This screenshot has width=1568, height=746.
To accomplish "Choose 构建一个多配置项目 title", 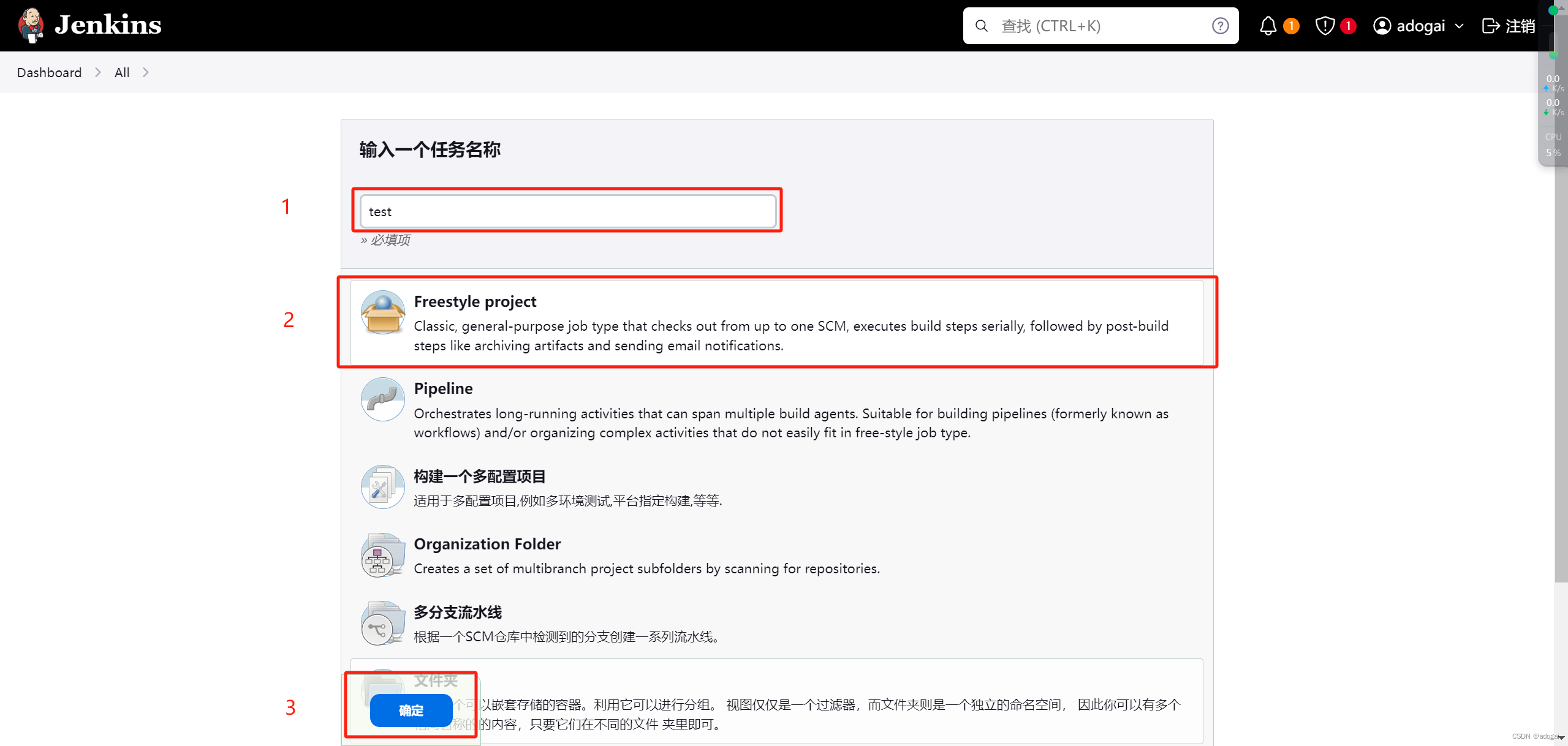I will pos(479,476).
